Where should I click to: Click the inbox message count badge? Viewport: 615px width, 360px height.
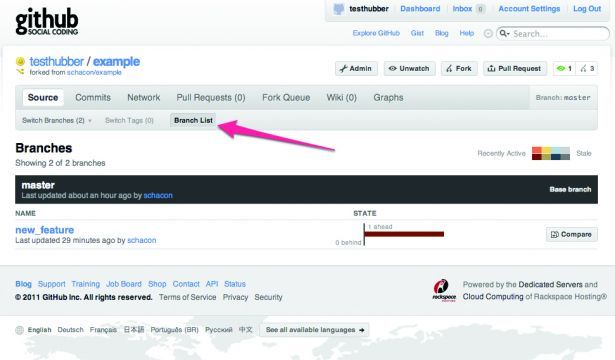[480, 9]
